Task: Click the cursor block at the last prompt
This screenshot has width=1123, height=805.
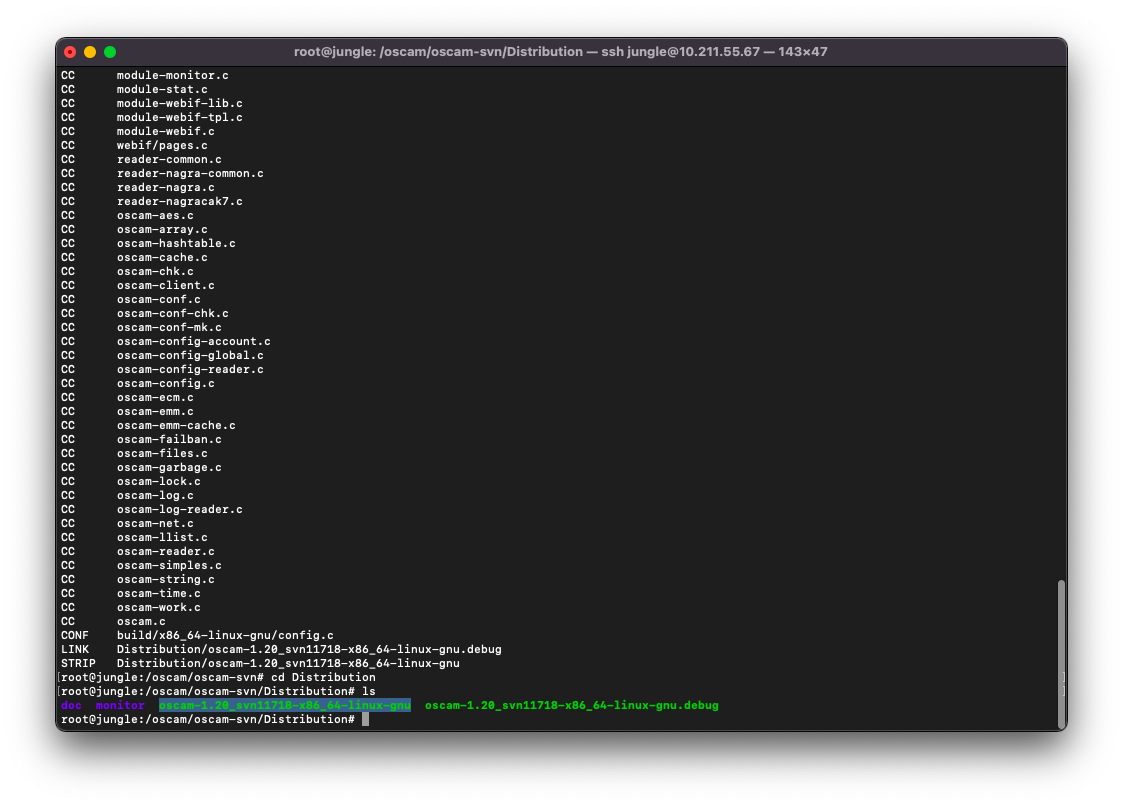Action: point(366,719)
